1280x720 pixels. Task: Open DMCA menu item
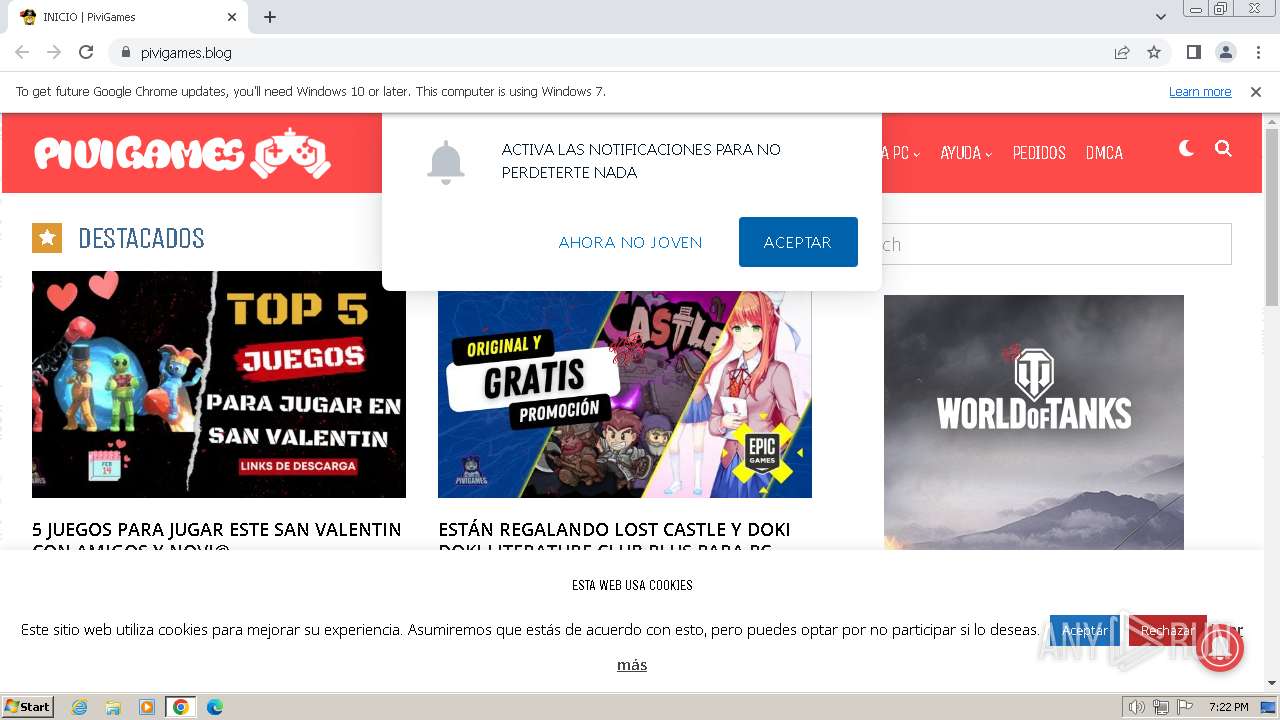1104,153
